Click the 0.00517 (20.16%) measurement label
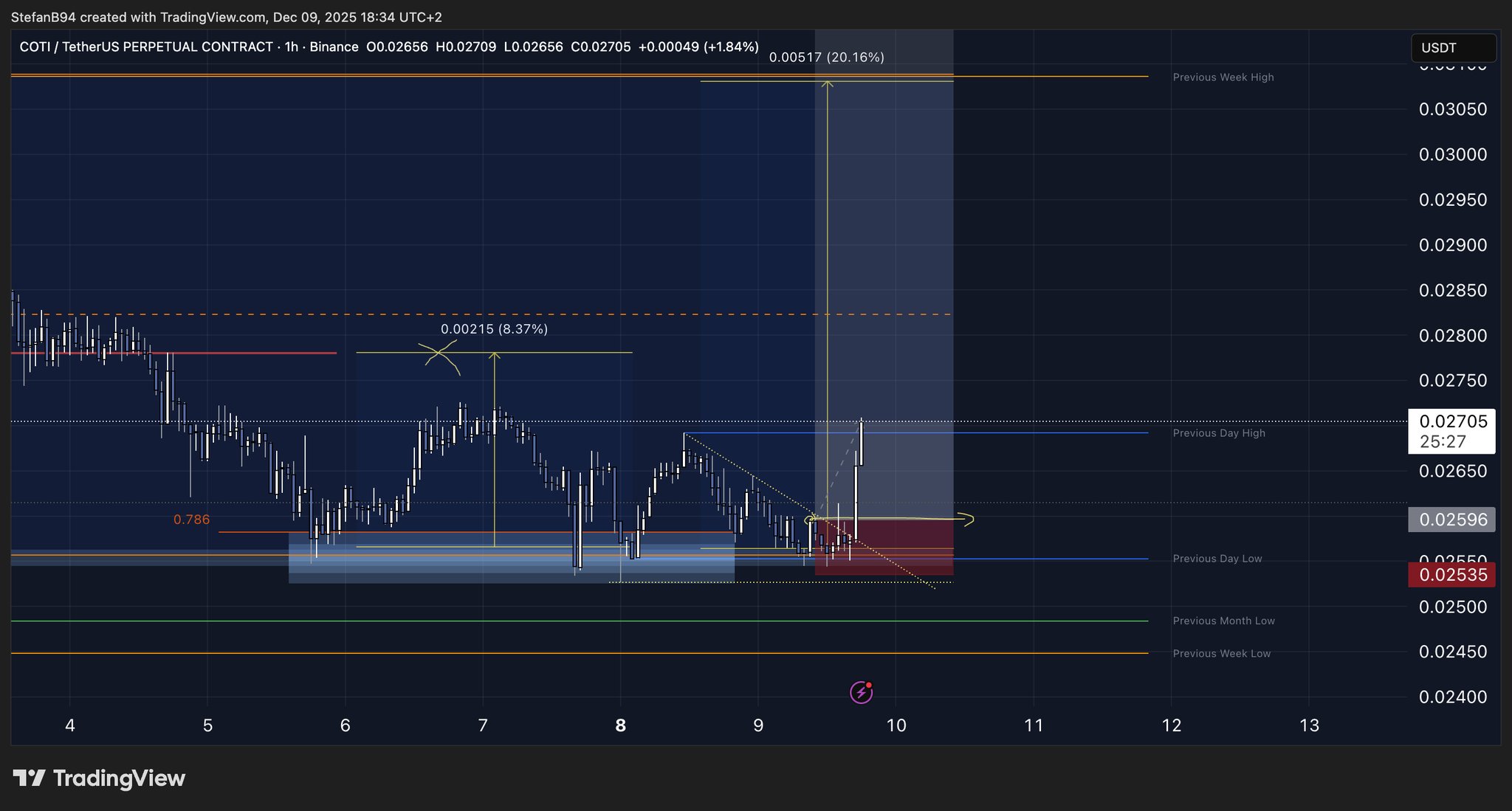Screen dimensions: 1512x811 pyautogui.click(x=826, y=58)
